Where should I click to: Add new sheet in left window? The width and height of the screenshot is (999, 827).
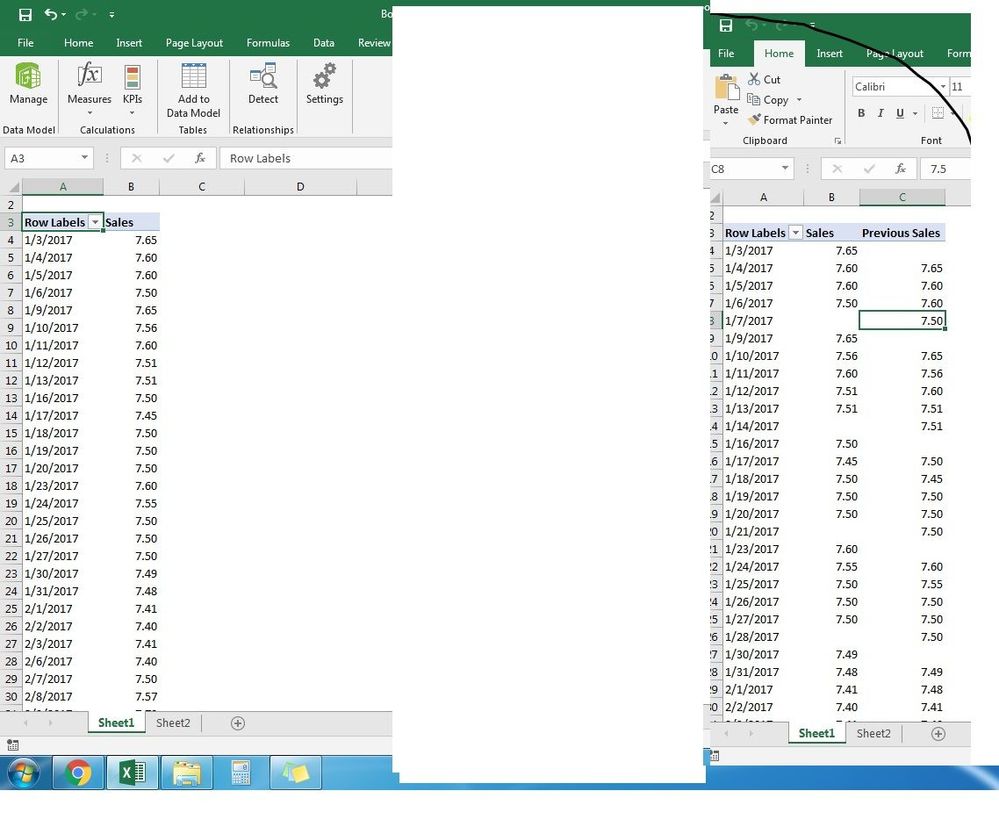(x=238, y=723)
